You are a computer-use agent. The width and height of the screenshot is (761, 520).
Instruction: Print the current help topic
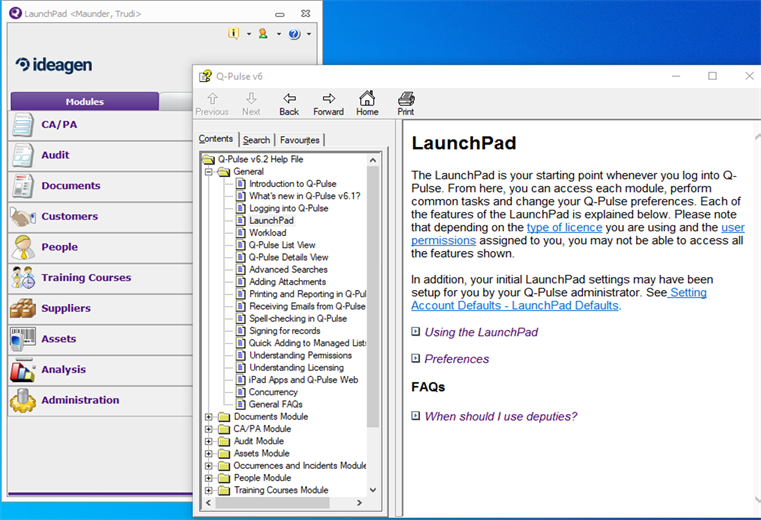pyautogui.click(x=406, y=104)
